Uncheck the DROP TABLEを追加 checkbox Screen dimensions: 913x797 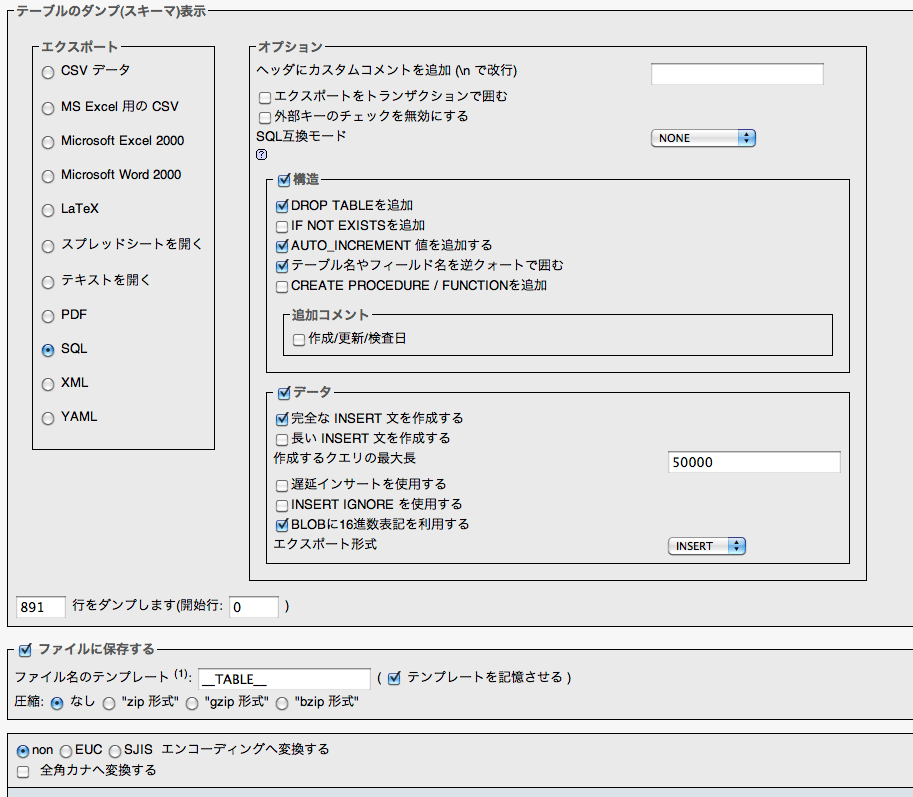(x=282, y=206)
